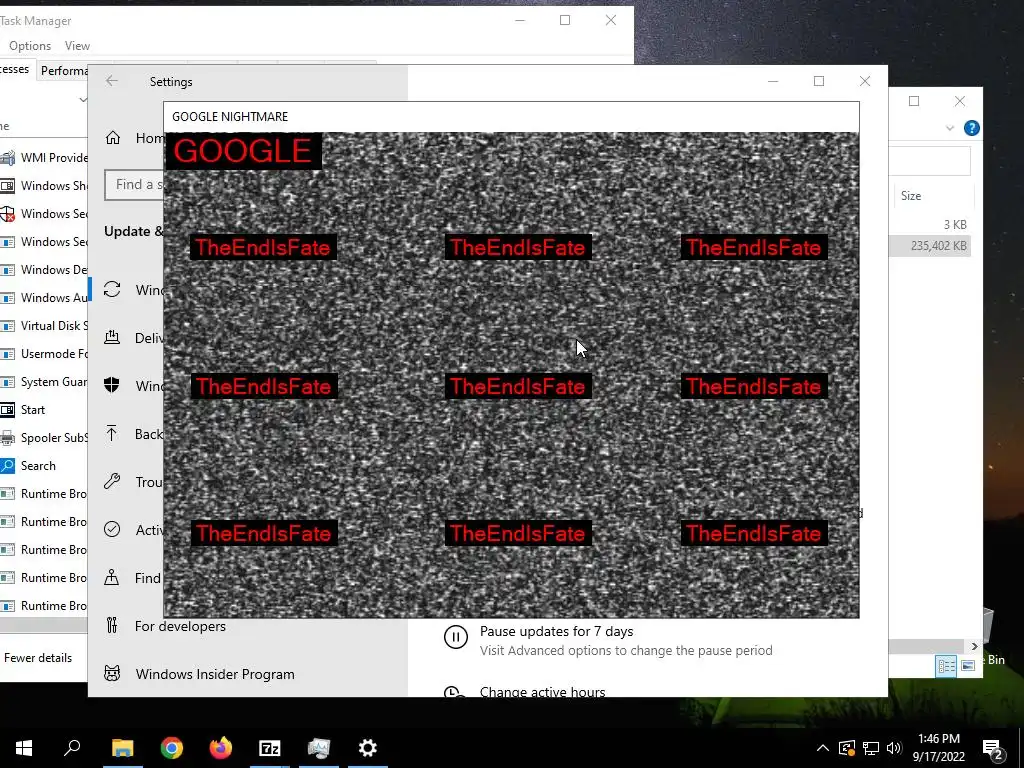
Task: Open File Explorer from the taskbar
Action: pyautogui.click(x=122, y=748)
